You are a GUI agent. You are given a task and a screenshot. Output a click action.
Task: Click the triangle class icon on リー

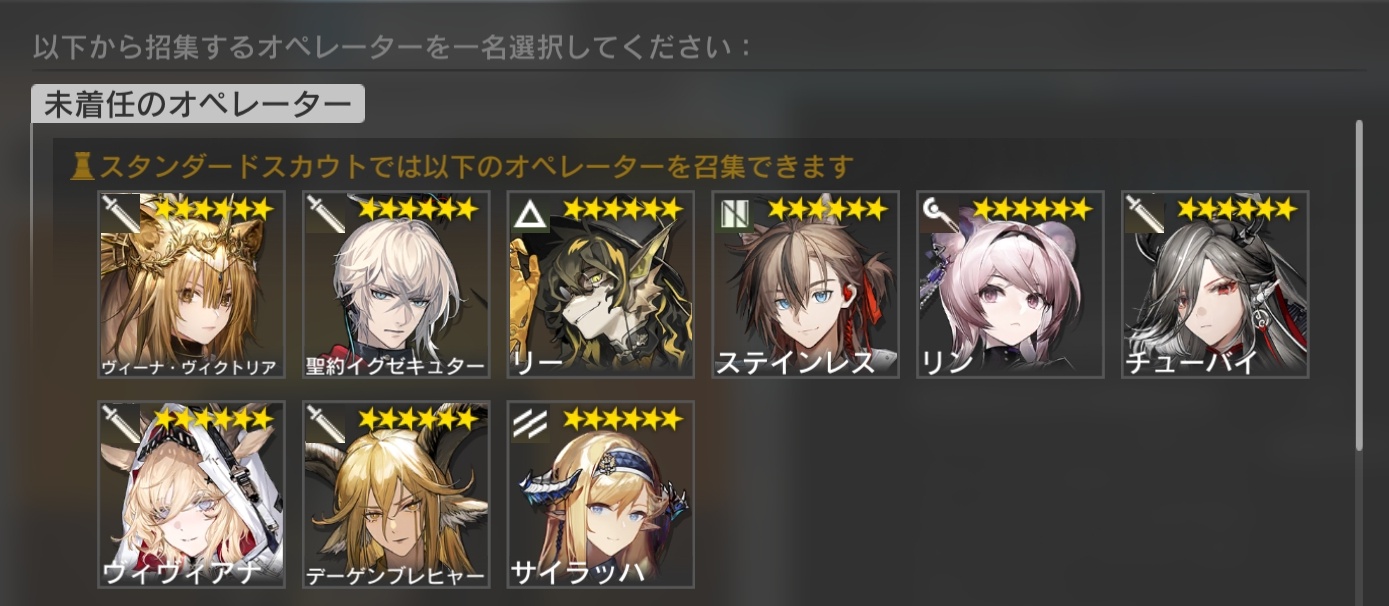529,213
